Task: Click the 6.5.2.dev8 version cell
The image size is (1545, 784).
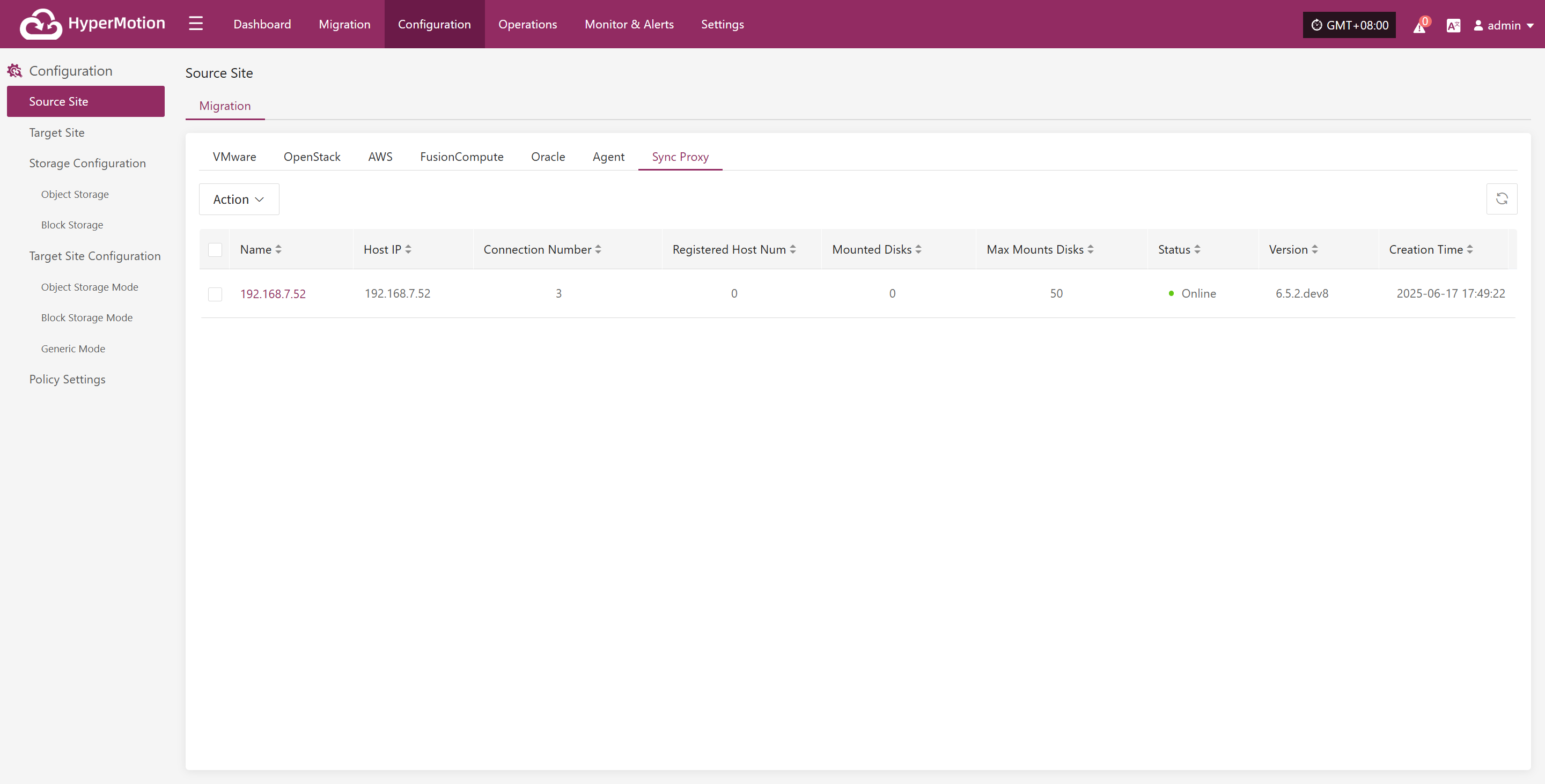Action: pyautogui.click(x=1301, y=294)
